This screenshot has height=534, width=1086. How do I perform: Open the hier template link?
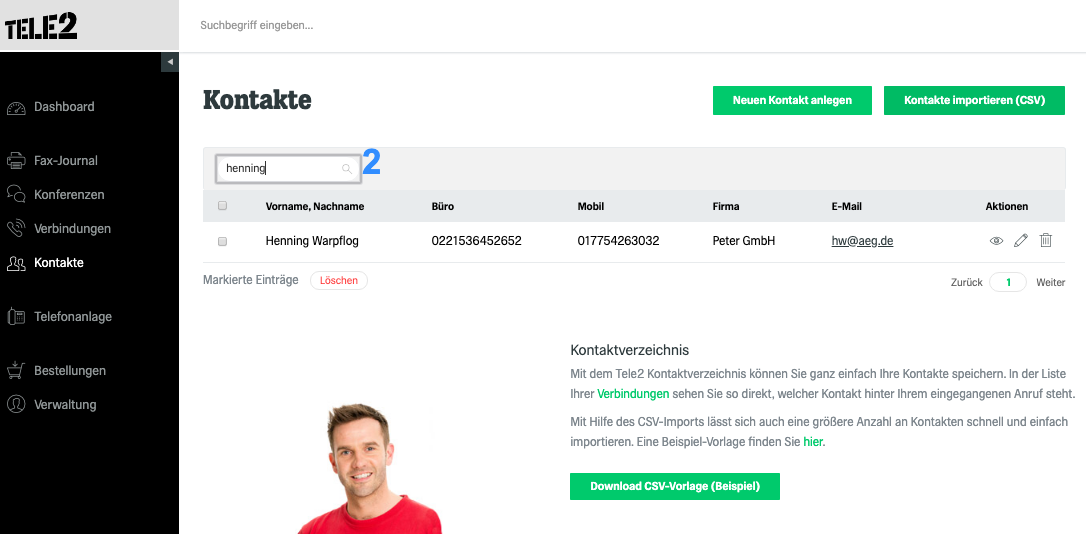[x=813, y=441]
